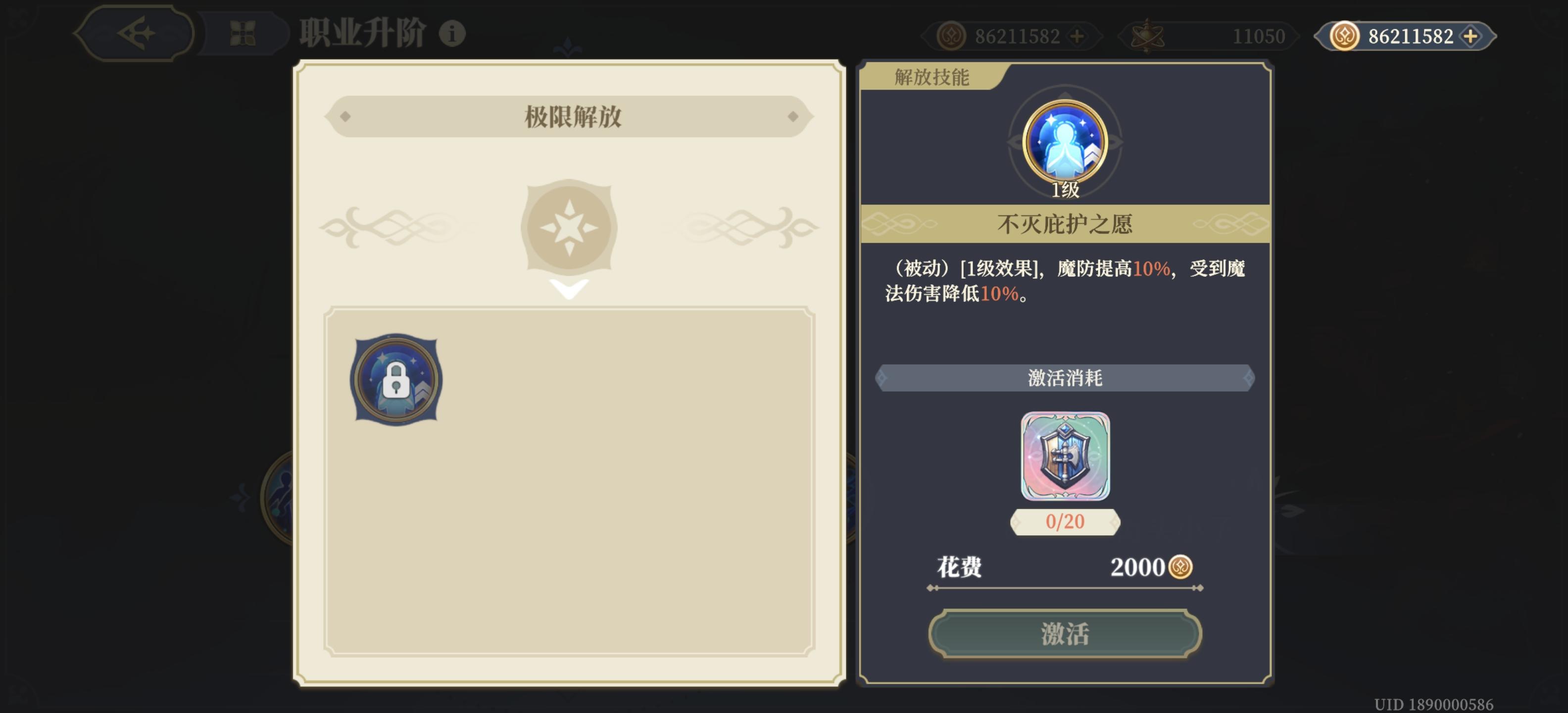Expand the white chevron below the emblem
Image resolution: width=1568 pixels, height=713 pixels.
click(x=569, y=289)
